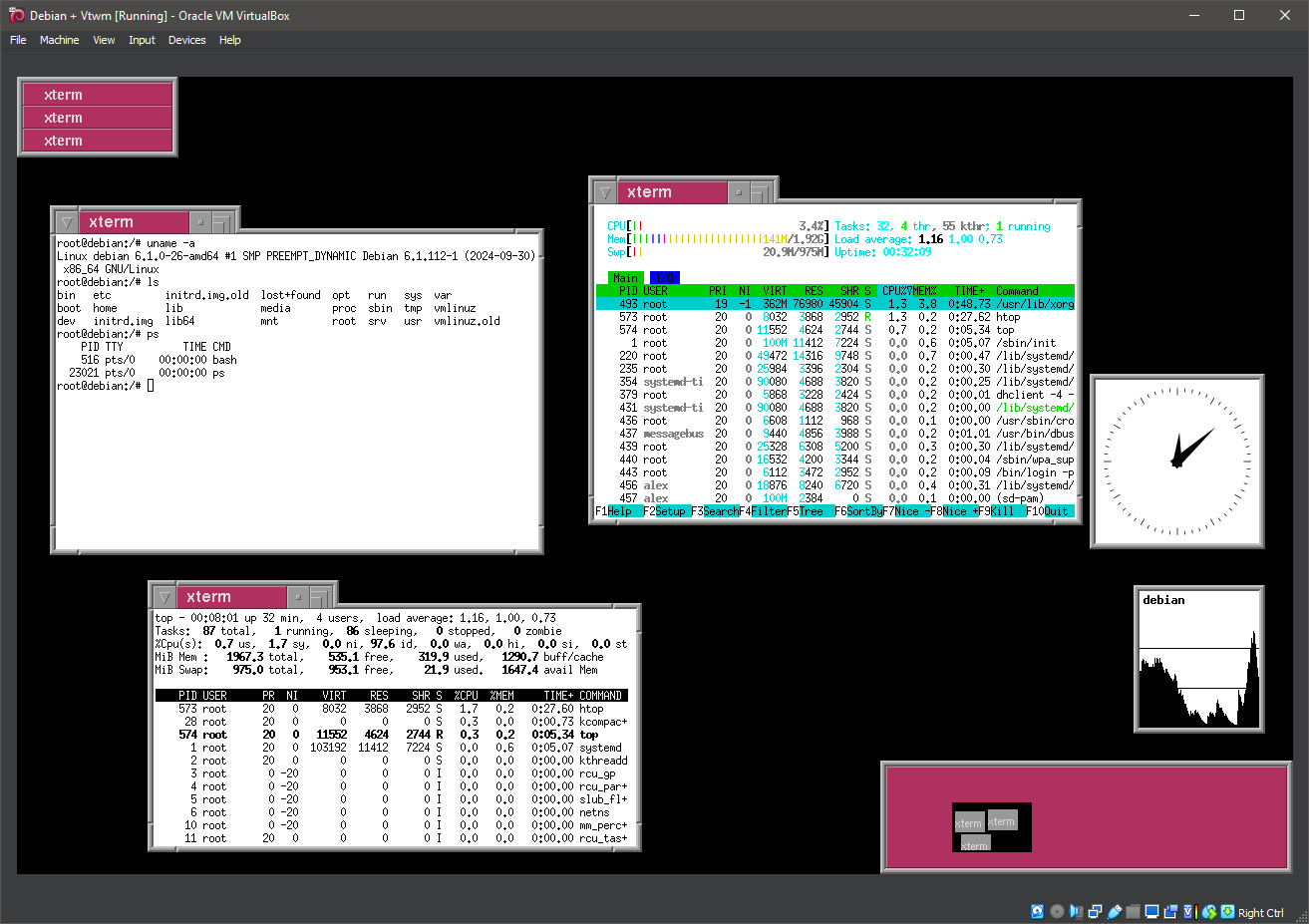Click the mouse integration status icon
1309x924 pixels.
tap(1209, 911)
